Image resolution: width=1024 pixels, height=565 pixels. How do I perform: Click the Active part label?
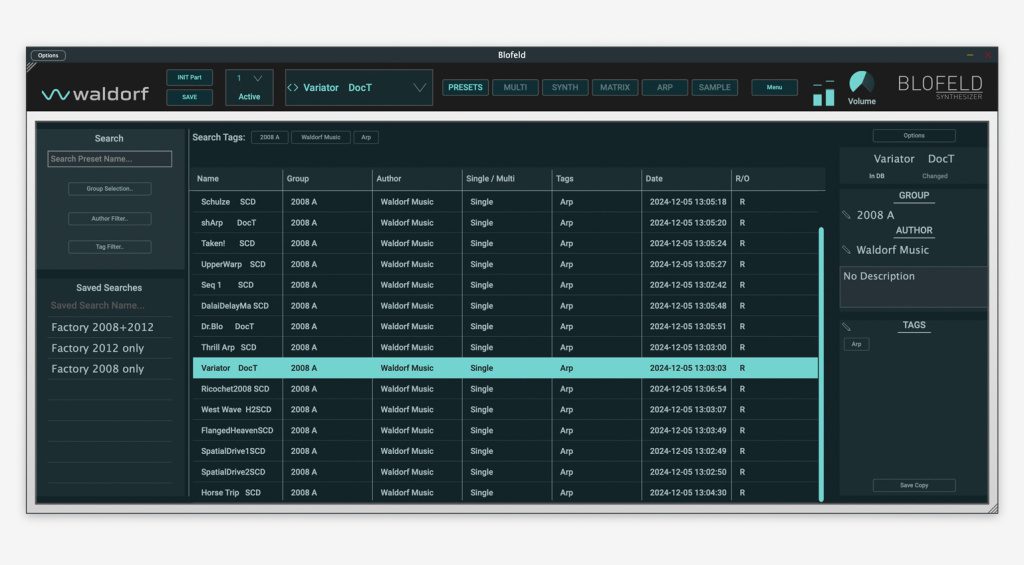pos(249,97)
